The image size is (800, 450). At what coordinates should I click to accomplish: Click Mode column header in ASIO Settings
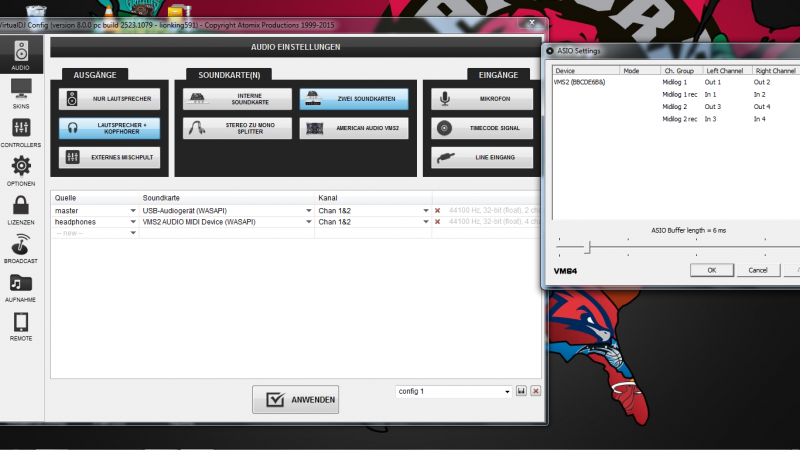tap(640, 71)
